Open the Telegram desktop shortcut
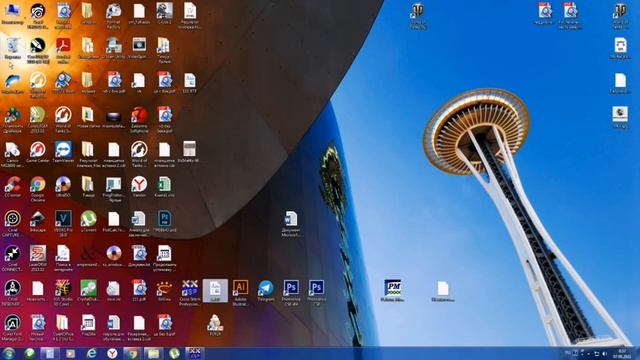The image size is (640, 360). pyautogui.click(x=265, y=291)
